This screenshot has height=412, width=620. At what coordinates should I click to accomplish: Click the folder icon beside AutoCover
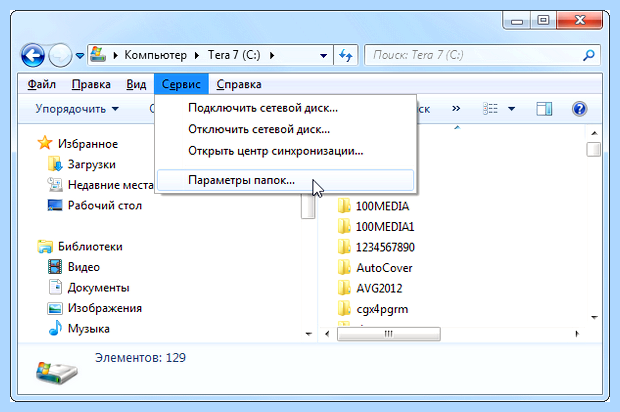[344, 267]
